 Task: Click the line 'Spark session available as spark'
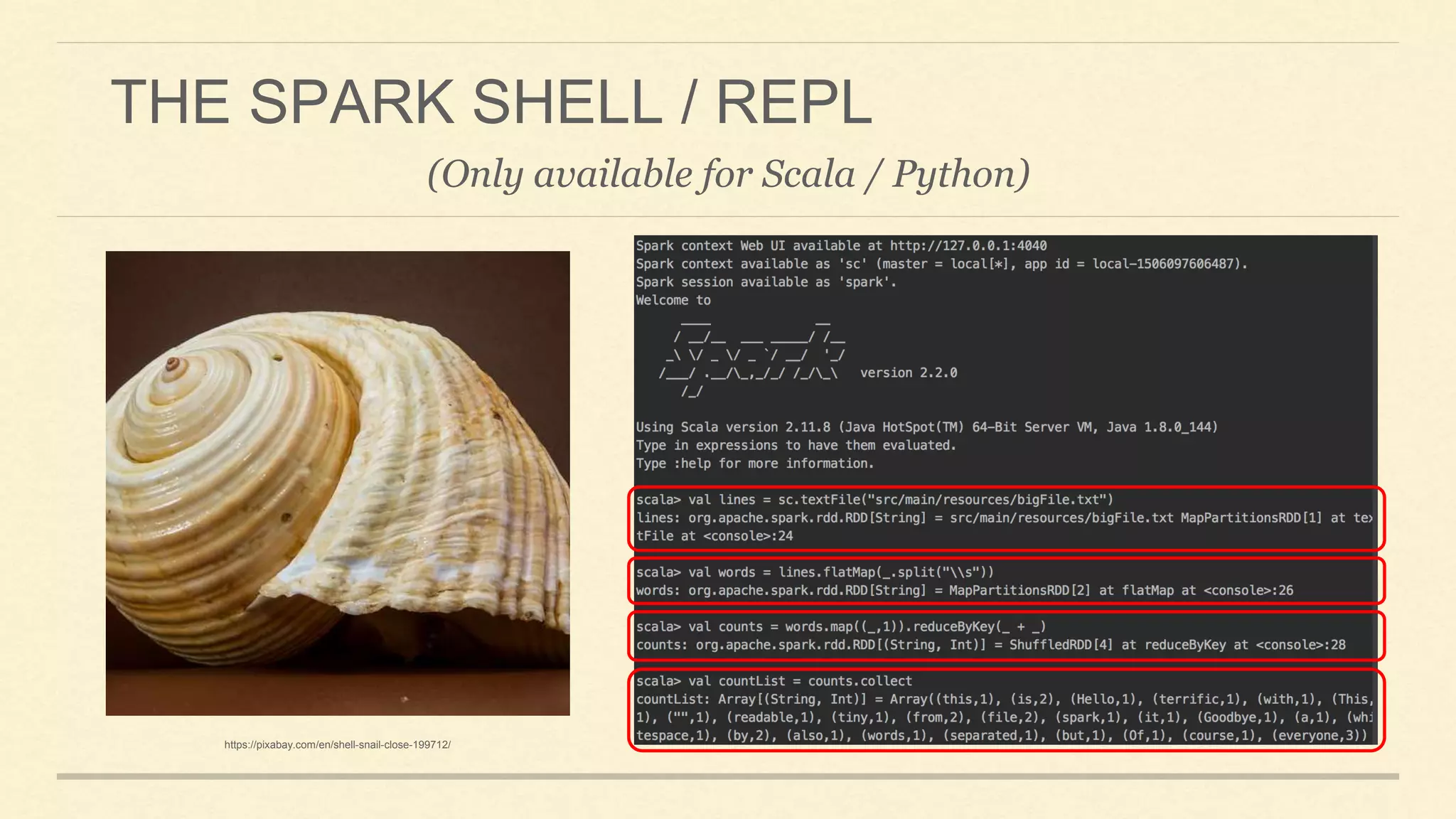[766, 282]
